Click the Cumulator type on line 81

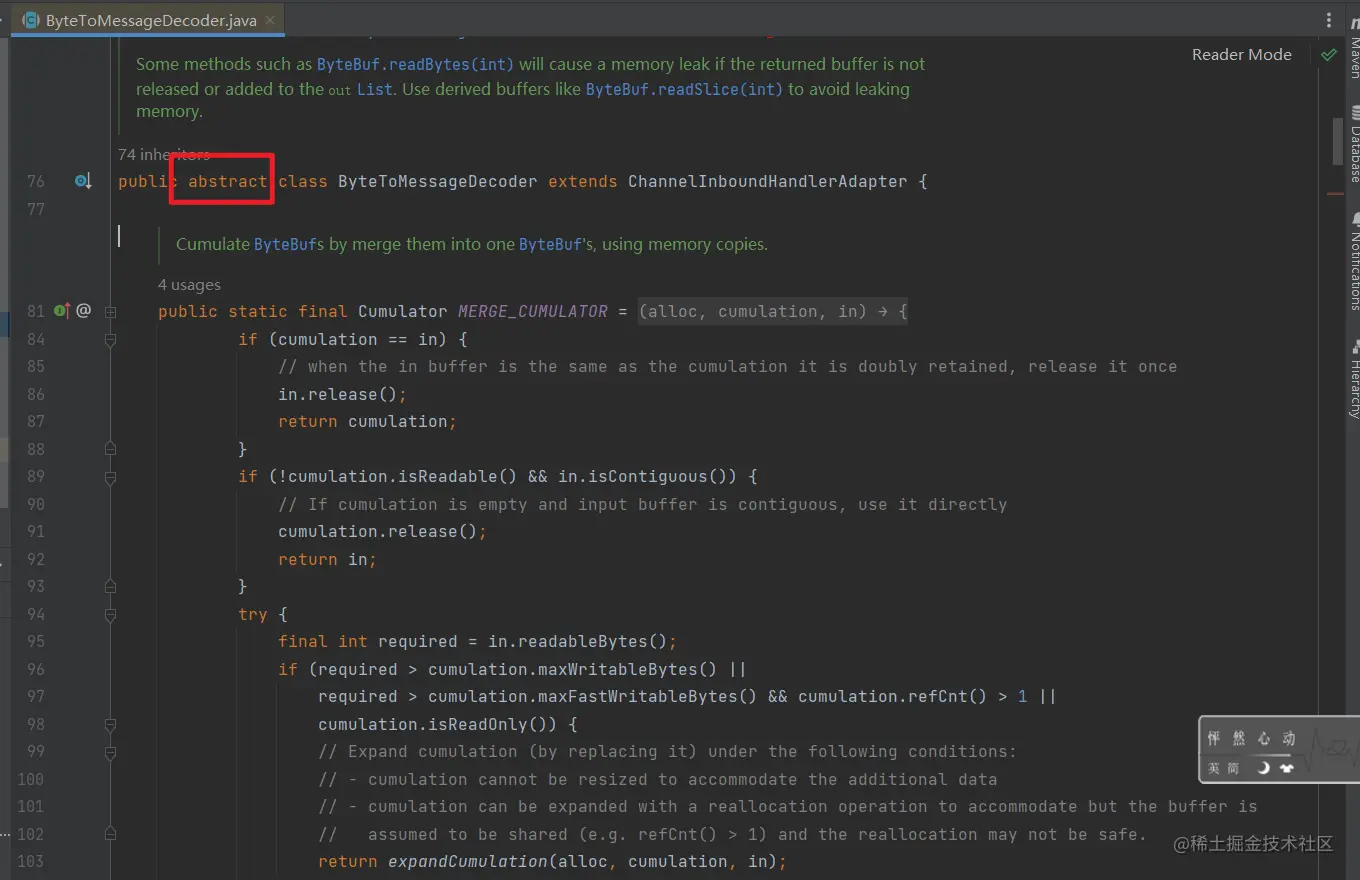(403, 311)
